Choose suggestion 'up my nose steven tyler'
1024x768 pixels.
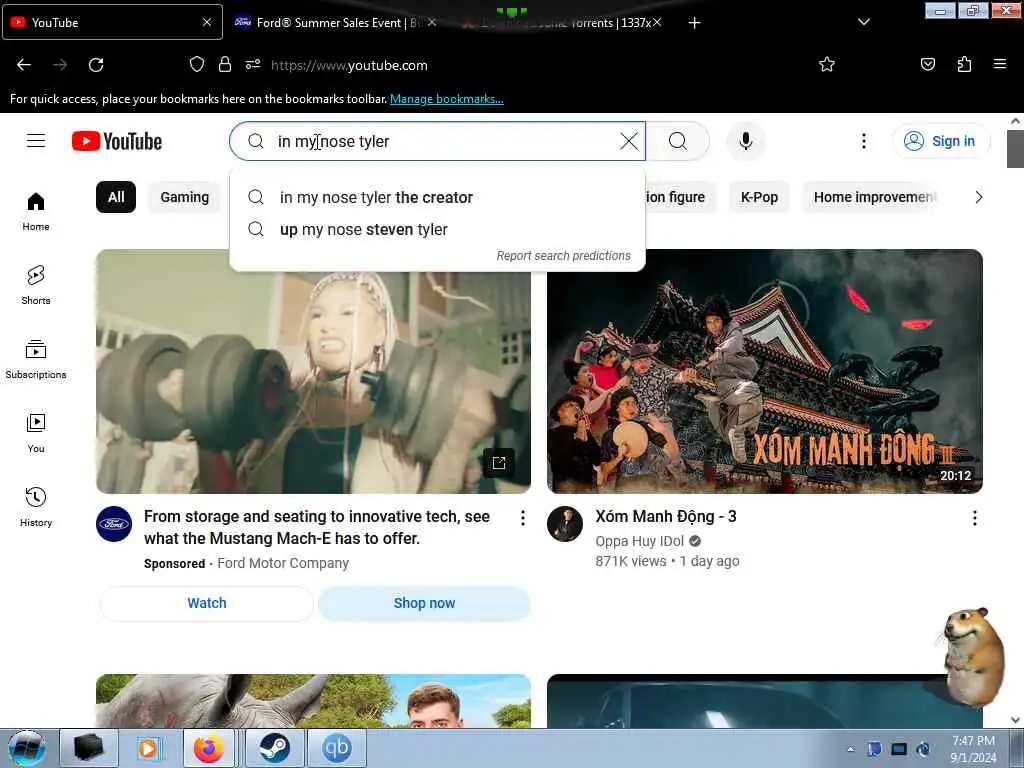click(438, 229)
